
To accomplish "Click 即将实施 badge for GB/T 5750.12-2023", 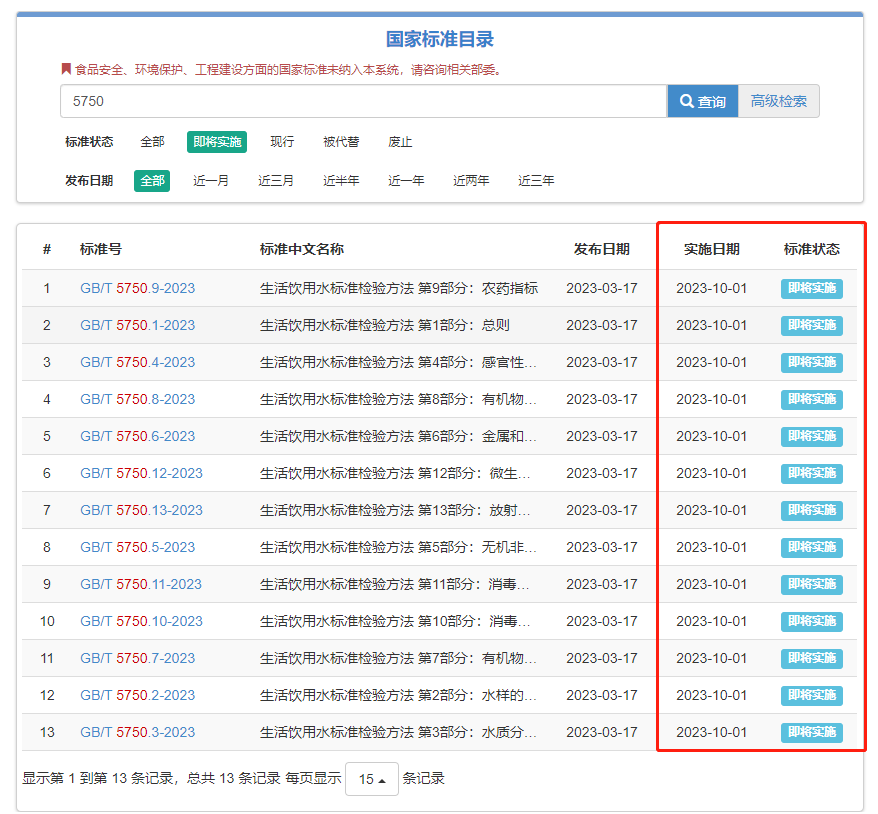I will click(x=812, y=473).
